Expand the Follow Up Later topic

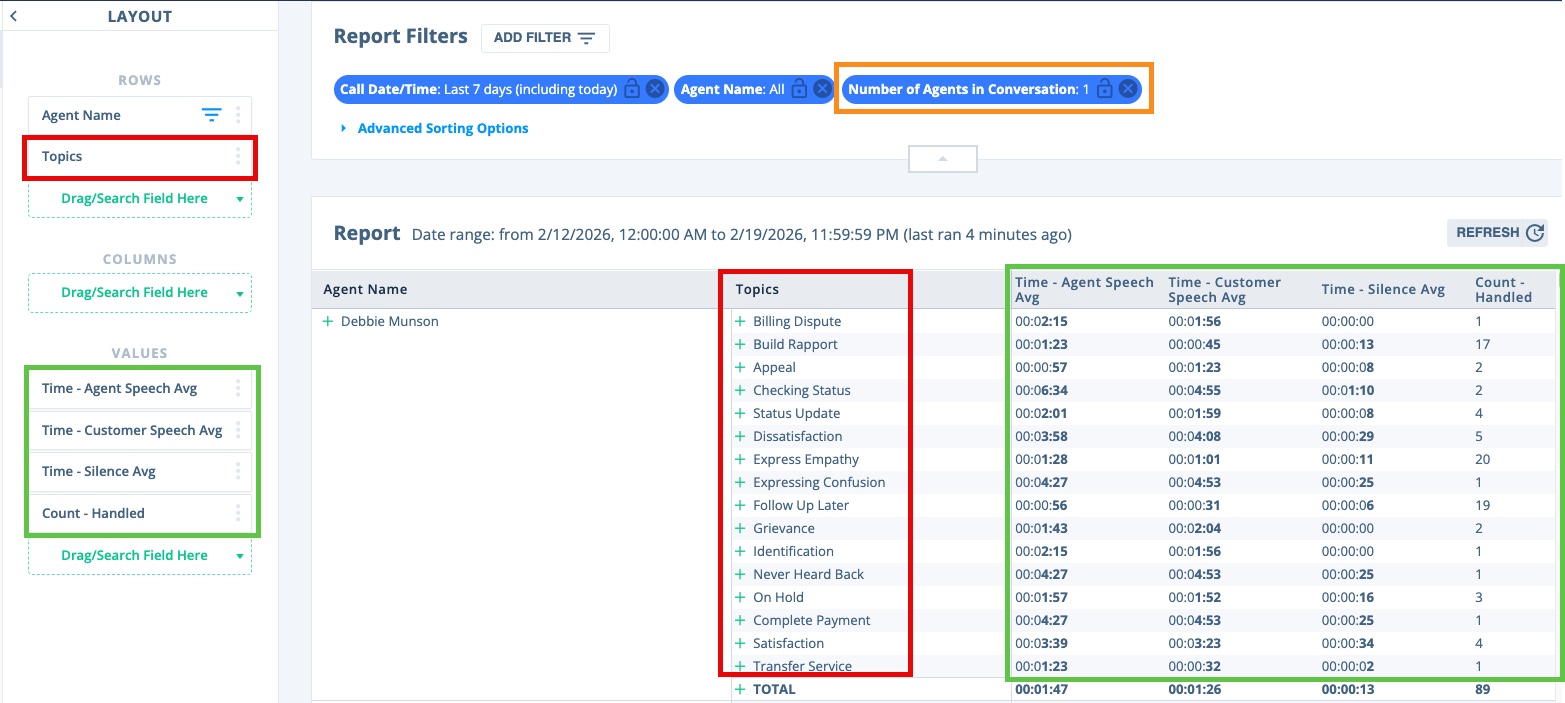[x=741, y=506]
